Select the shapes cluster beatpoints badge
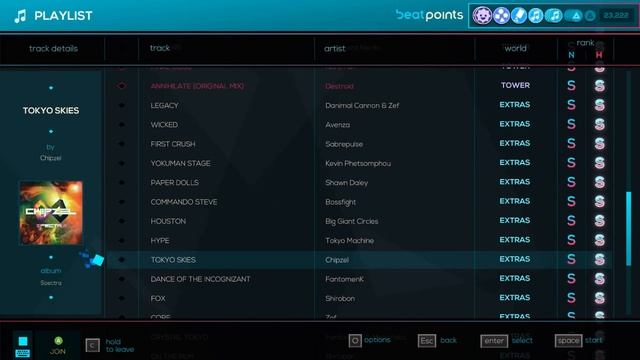This screenshot has width=640, height=360. [x=501, y=16]
